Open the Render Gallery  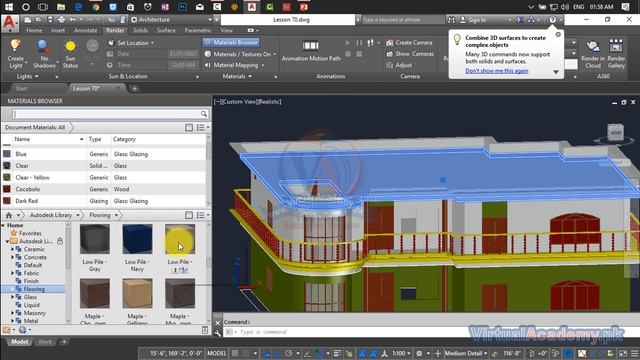coord(616,54)
